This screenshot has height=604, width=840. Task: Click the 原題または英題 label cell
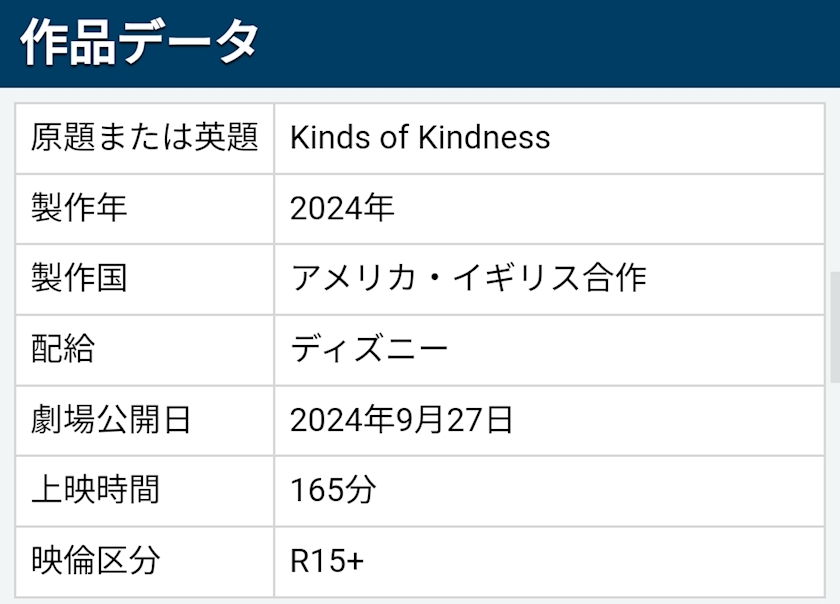(144, 138)
